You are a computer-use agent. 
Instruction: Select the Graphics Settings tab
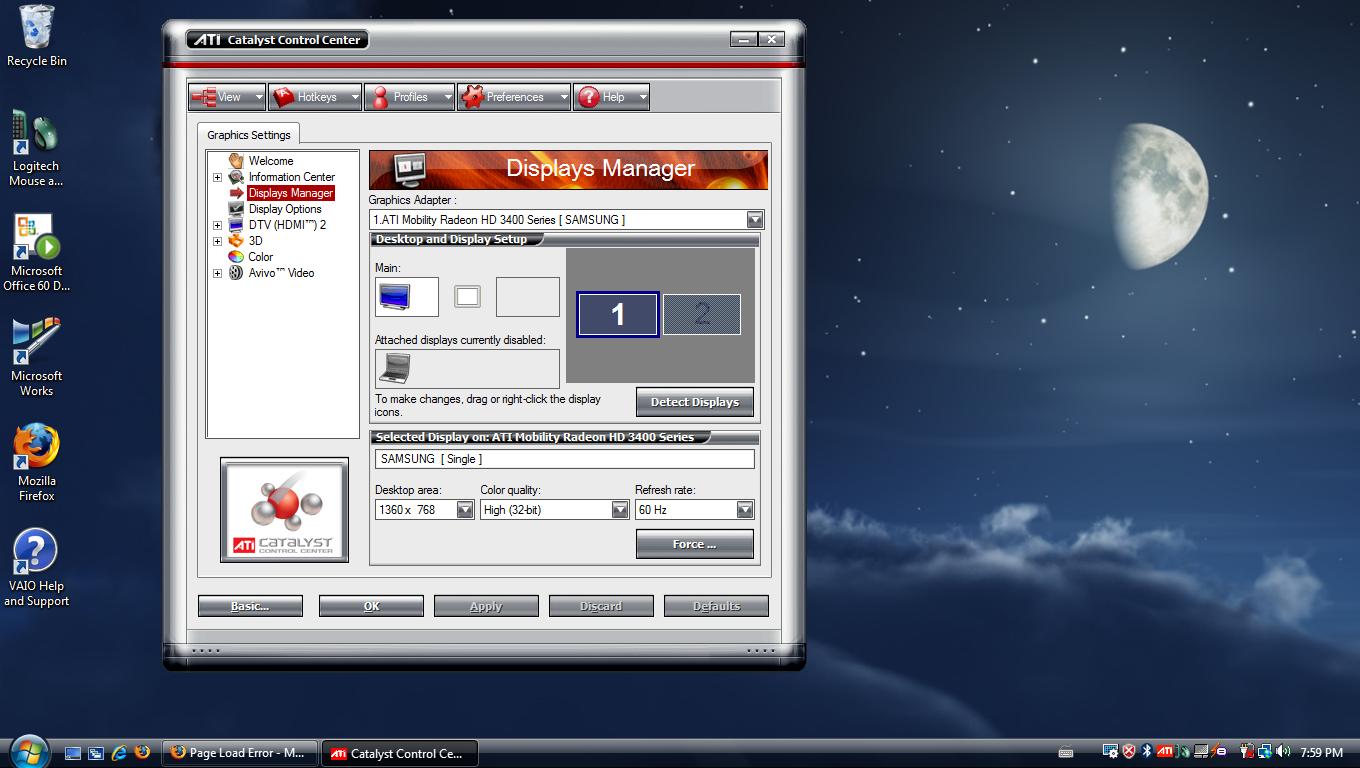coord(249,135)
